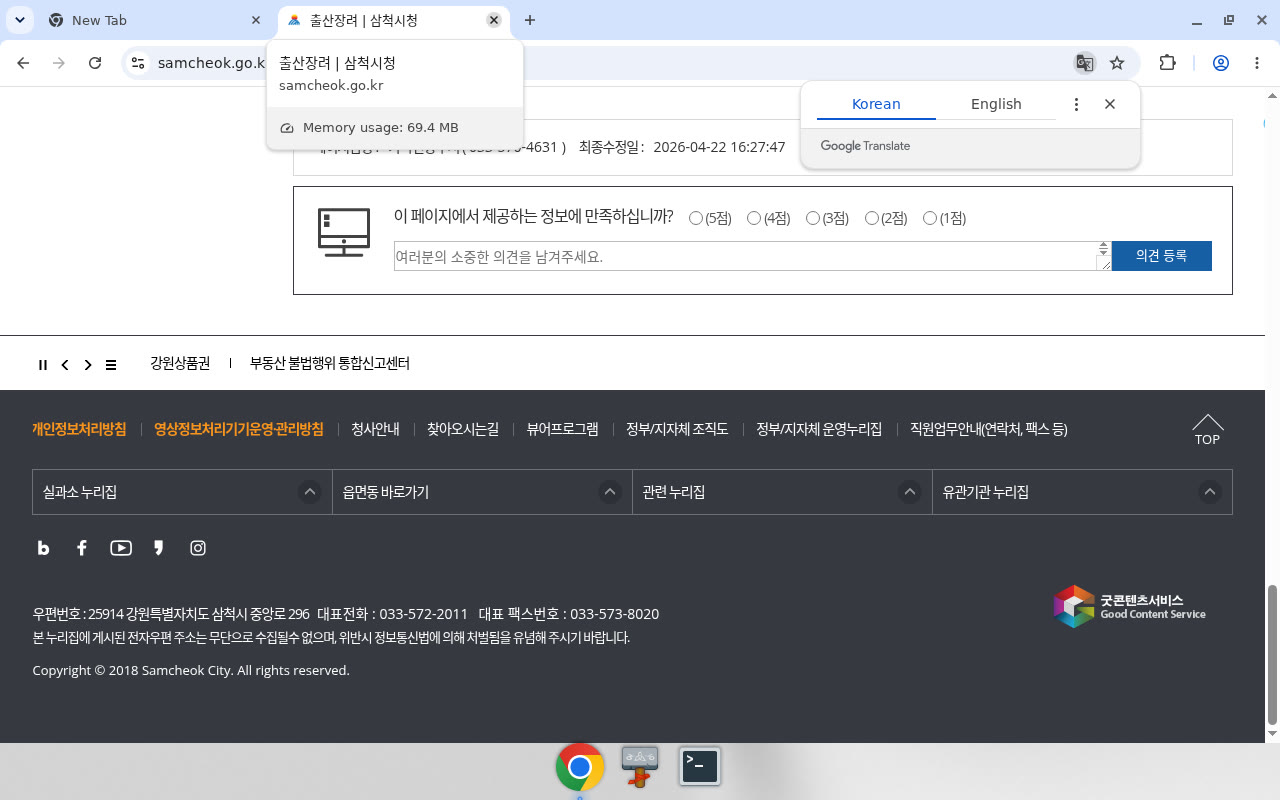Submit feedback with 의견 등록 button
This screenshot has height=800, width=1280.
[1161, 256]
